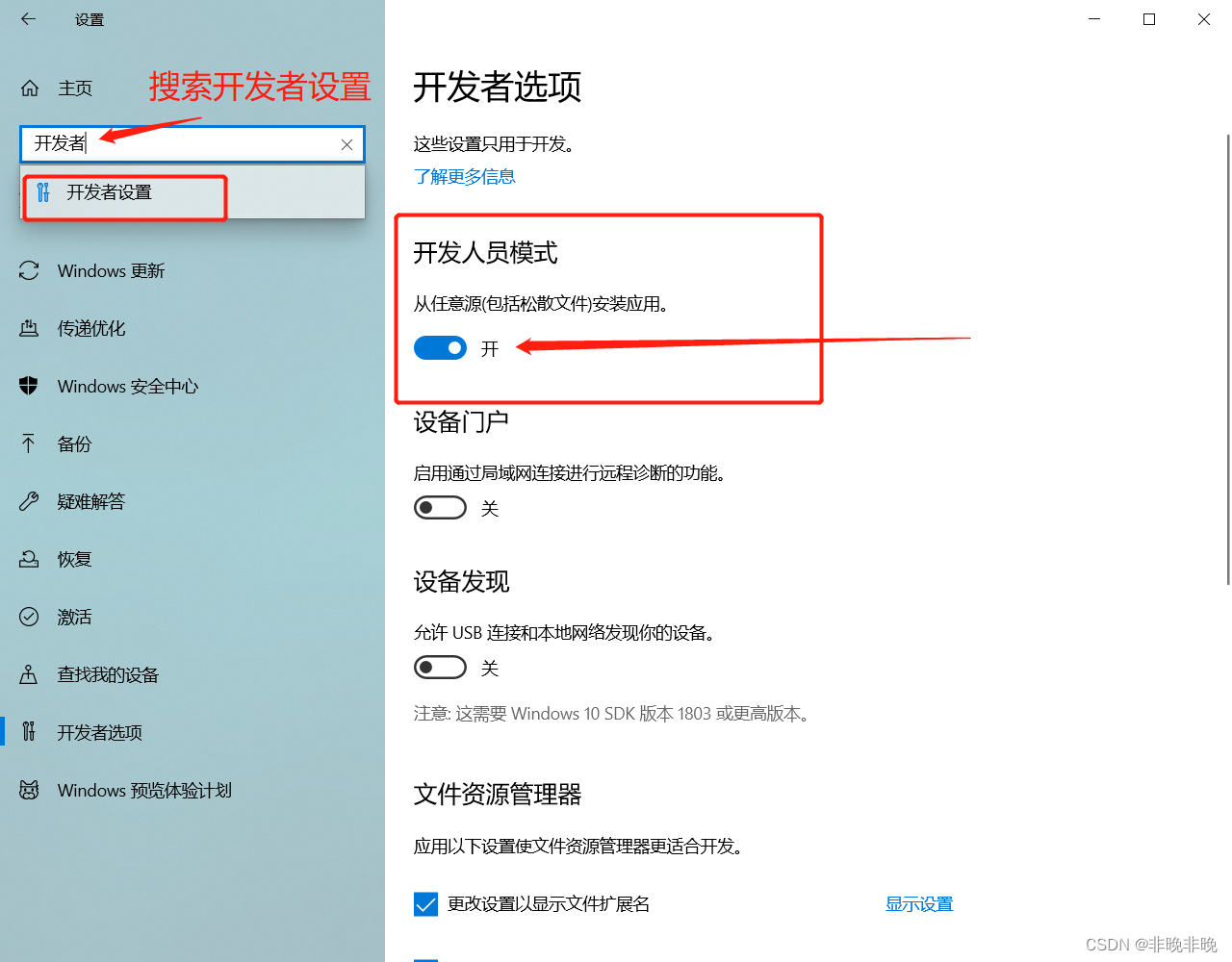This screenshot has width=1232, height=962.
Task: Select the 开发者设置 search suggestion
Action: point(192,192)
